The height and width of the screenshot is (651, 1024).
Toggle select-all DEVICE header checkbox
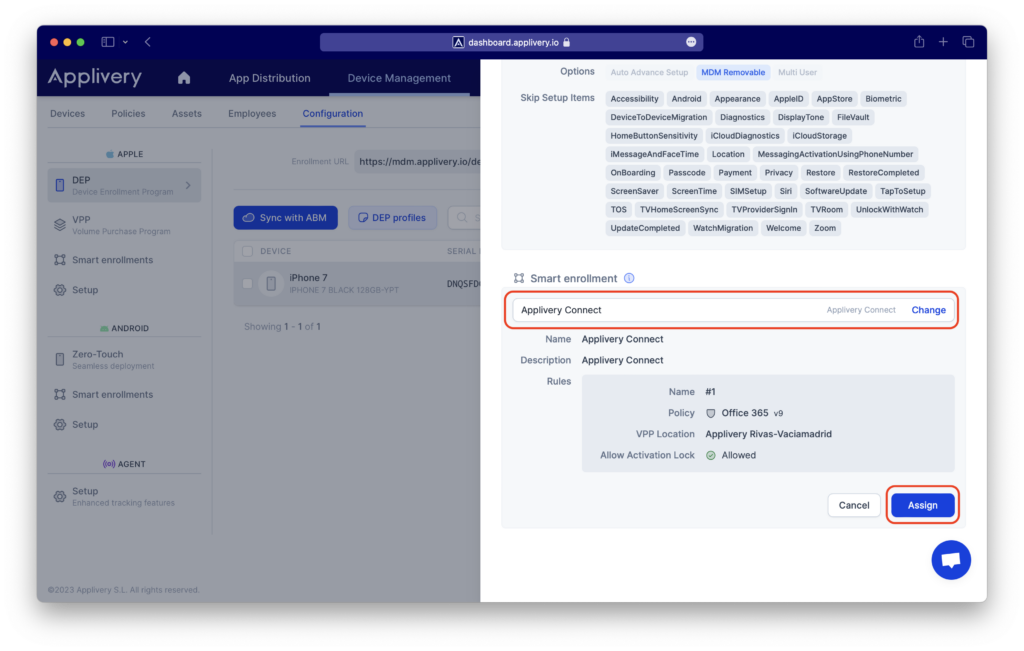click(x=248, y=251)
